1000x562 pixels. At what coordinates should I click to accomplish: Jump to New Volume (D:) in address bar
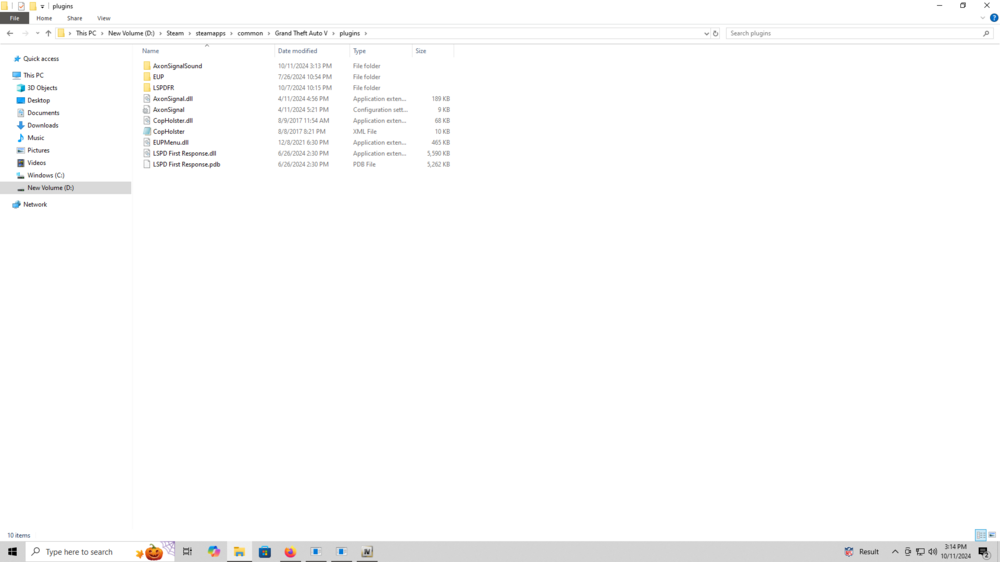(x=131, y=33)
